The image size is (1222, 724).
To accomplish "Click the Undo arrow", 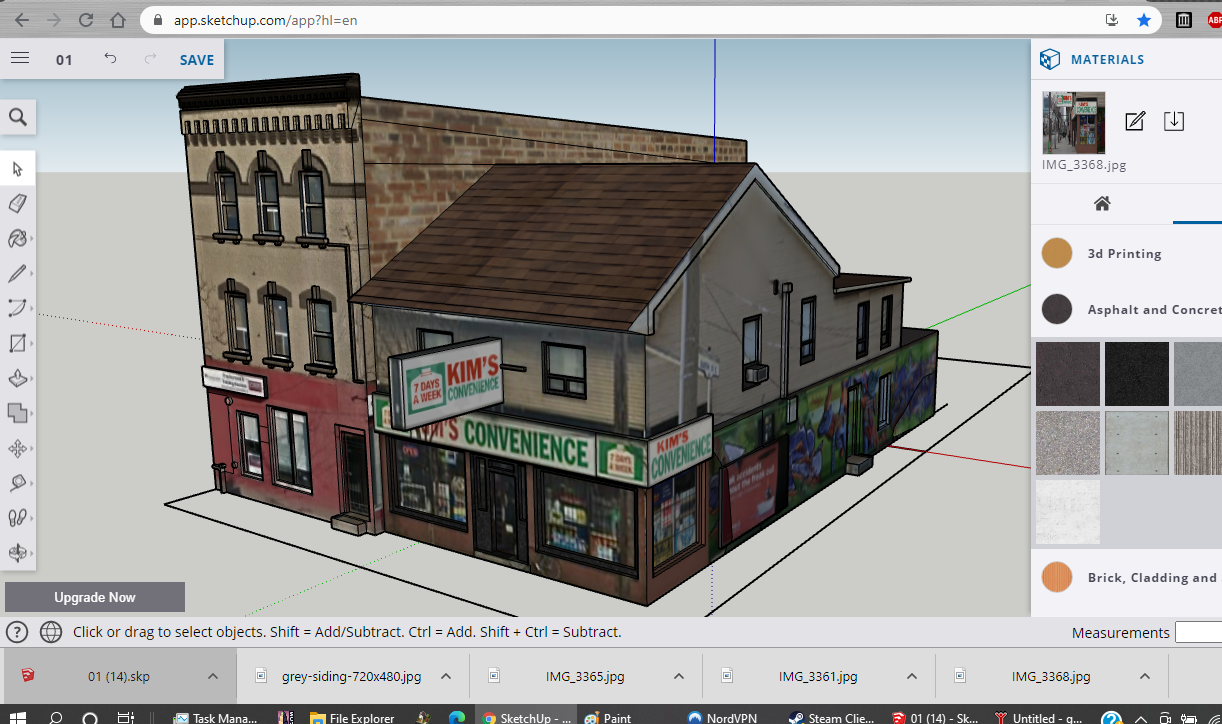I will point(110,59).
